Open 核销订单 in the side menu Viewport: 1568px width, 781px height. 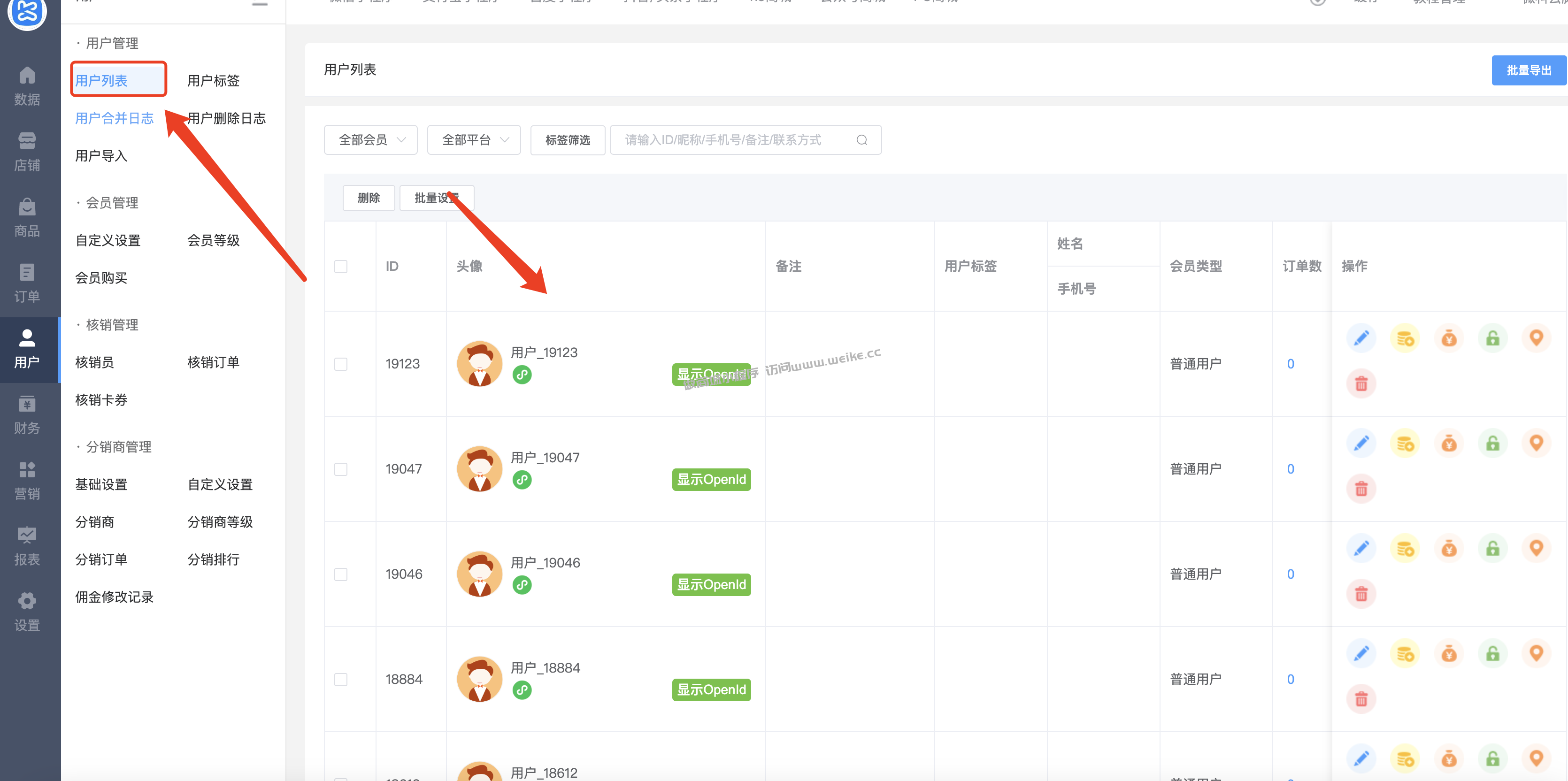pos(214,362)
